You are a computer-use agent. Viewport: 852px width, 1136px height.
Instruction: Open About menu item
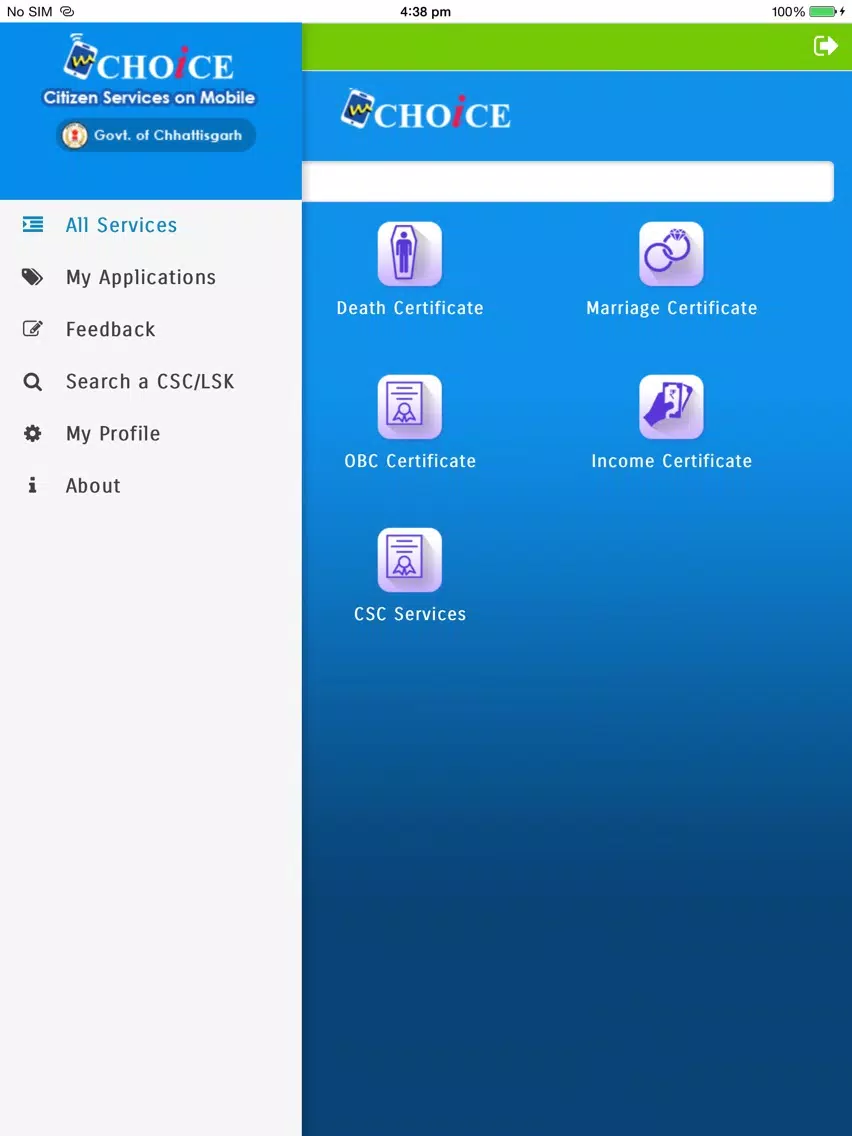(151, 485)
